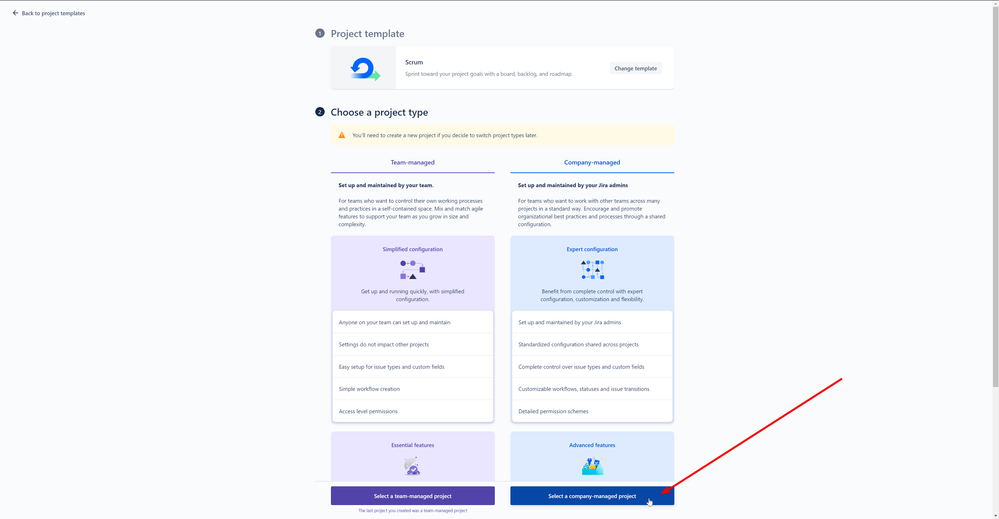Screen dimensions: 999x519
Task: Click the warning triangle icon
Action: point(341,135)
